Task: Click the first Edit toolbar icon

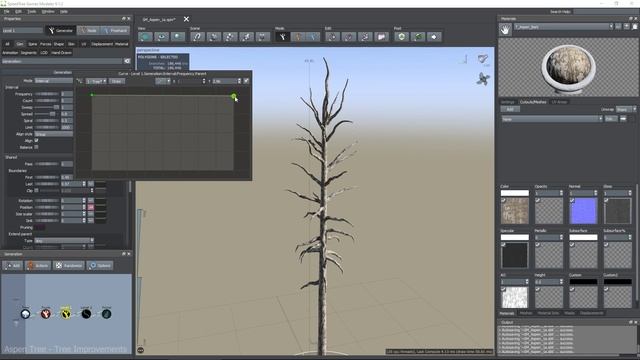Action: click(x=332, y=37)
